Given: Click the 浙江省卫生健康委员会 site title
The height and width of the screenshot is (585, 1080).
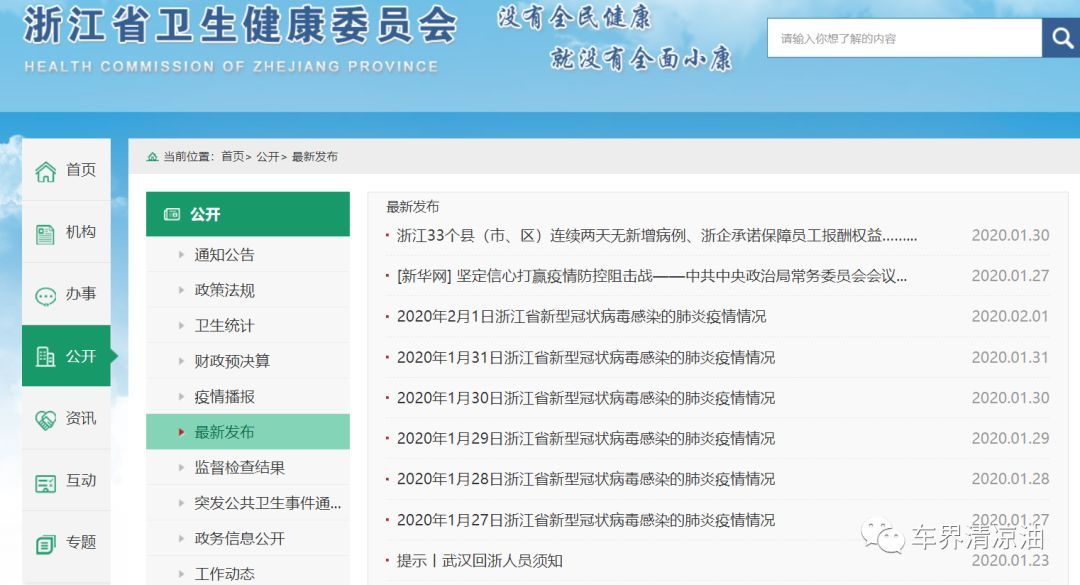Looking at the screenshot, I should click(x=240, y=26).
